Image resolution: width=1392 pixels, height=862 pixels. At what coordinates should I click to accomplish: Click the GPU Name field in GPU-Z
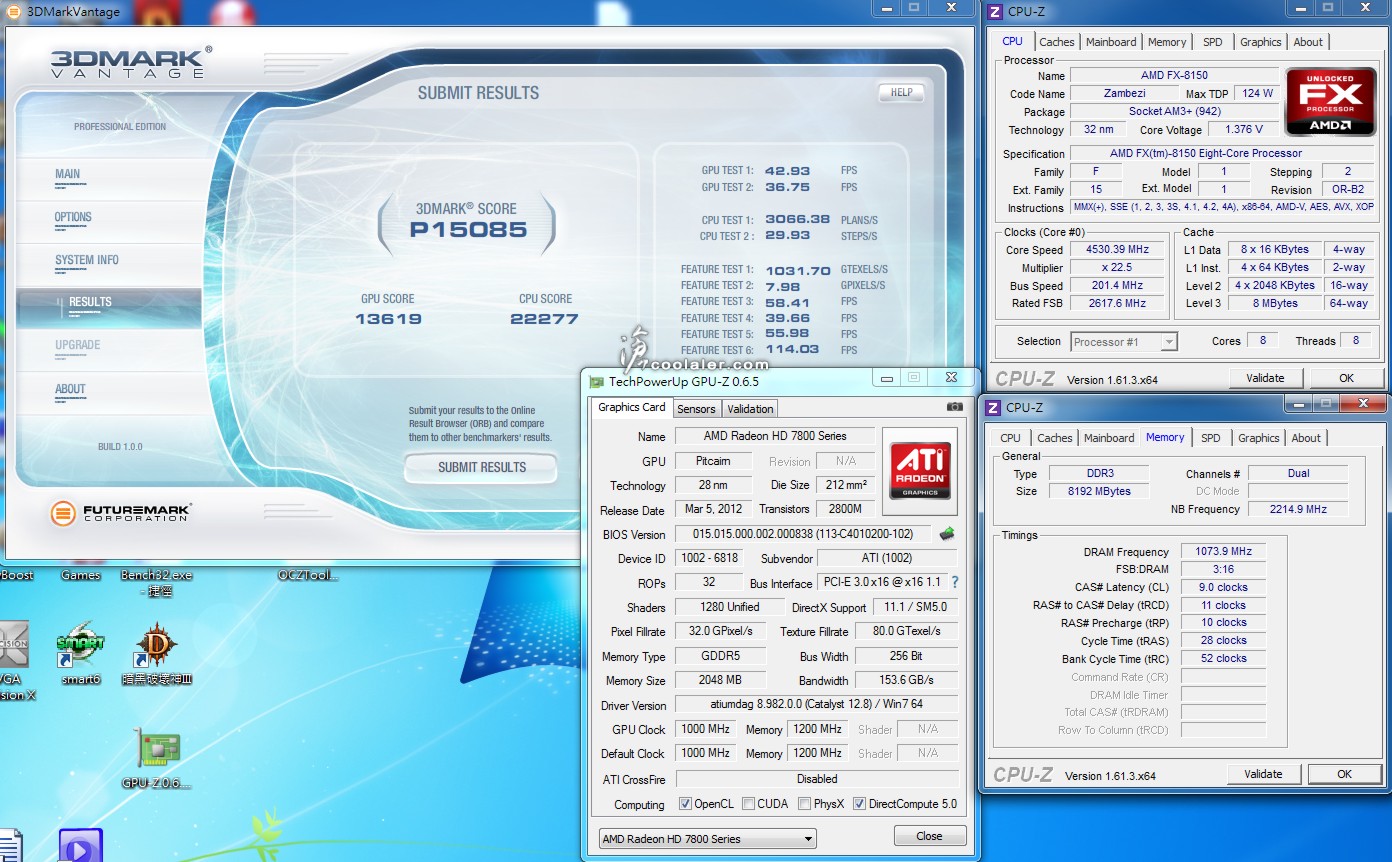(775, 436)
